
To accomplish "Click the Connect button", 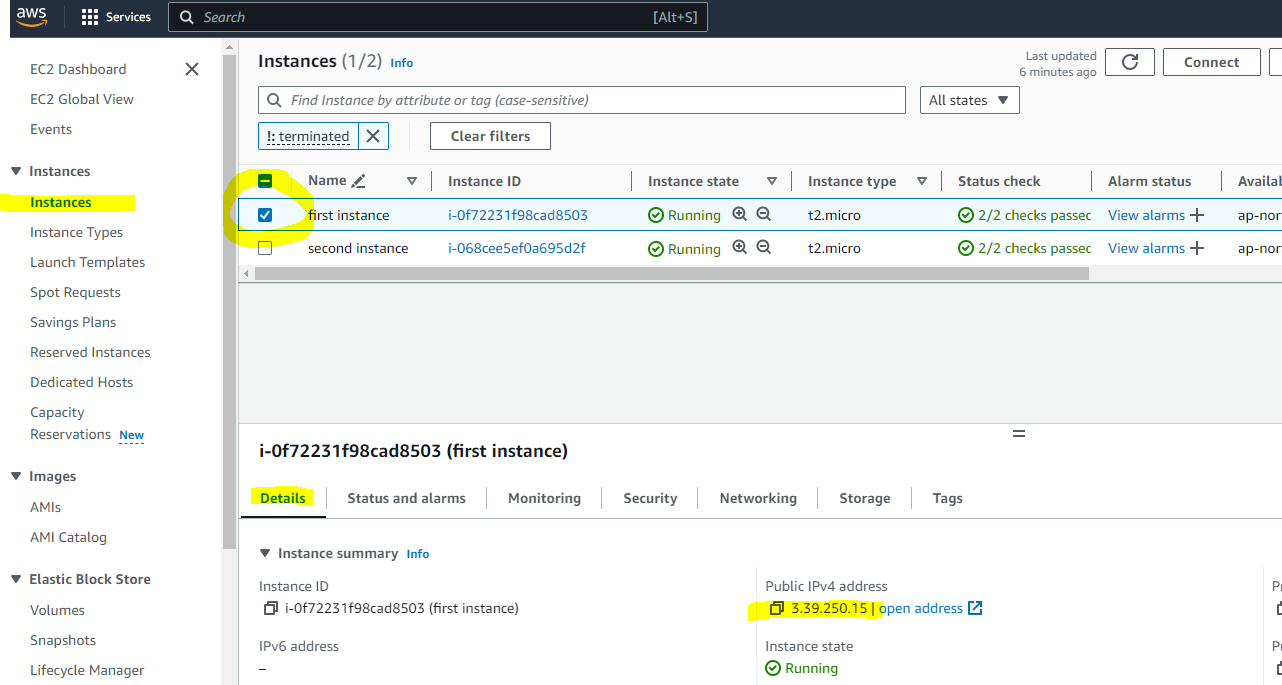I will pyautogui.click(x=1212, y=62).
